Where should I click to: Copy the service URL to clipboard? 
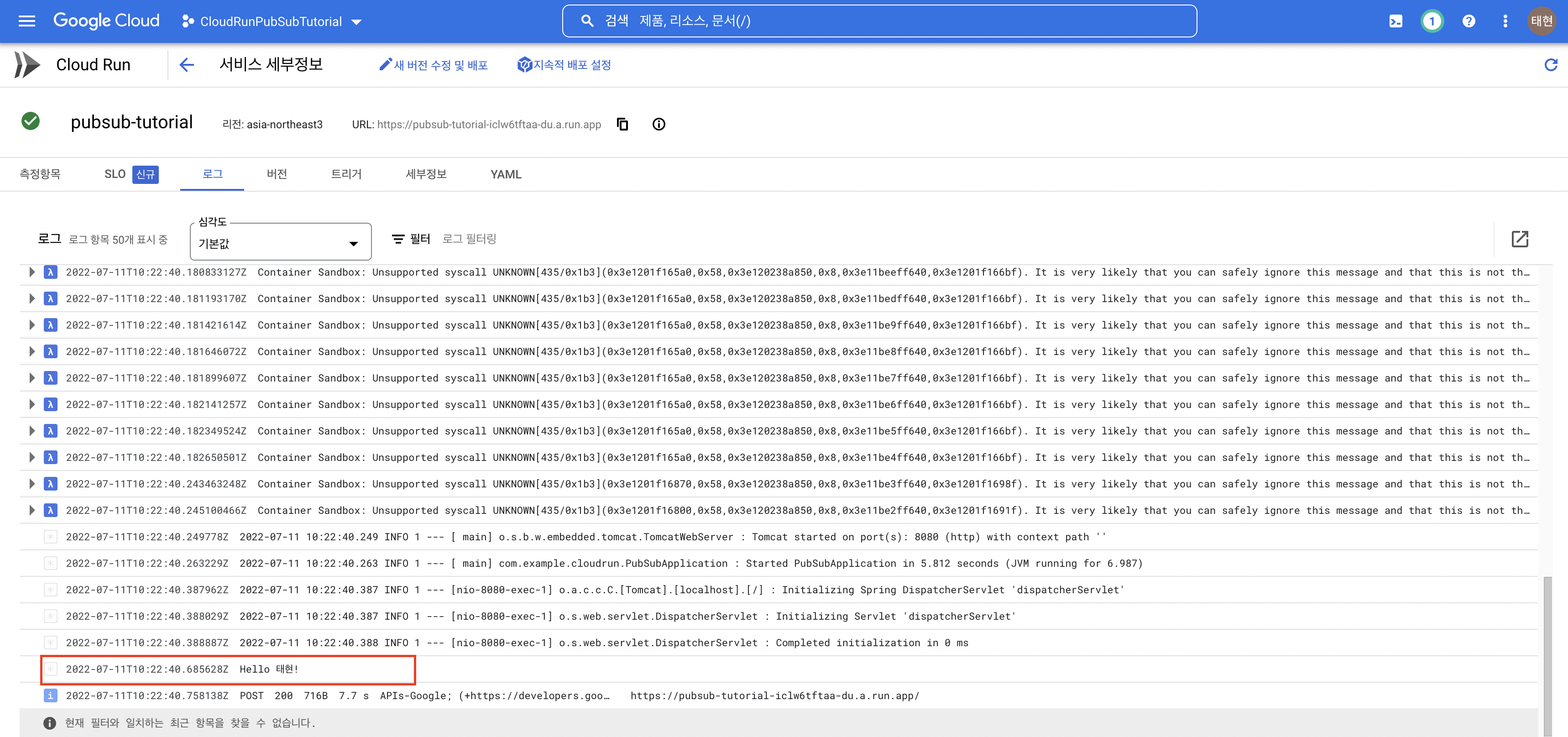(x=622, y=124)
